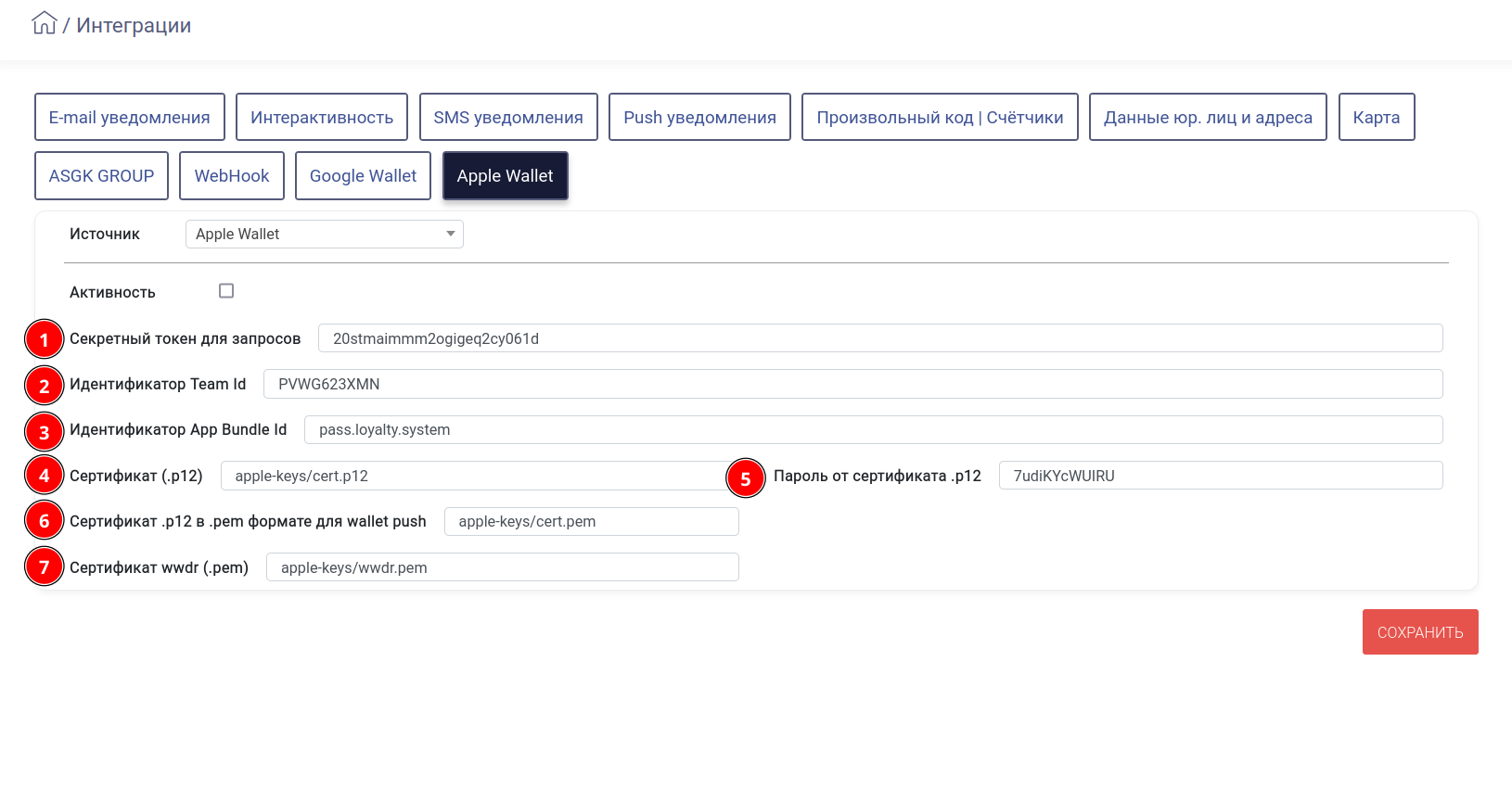Image resolution: width=1512 pixels, height=789 pixels.
Task: Click the wallet push certificate label
Action: point(248,521)
